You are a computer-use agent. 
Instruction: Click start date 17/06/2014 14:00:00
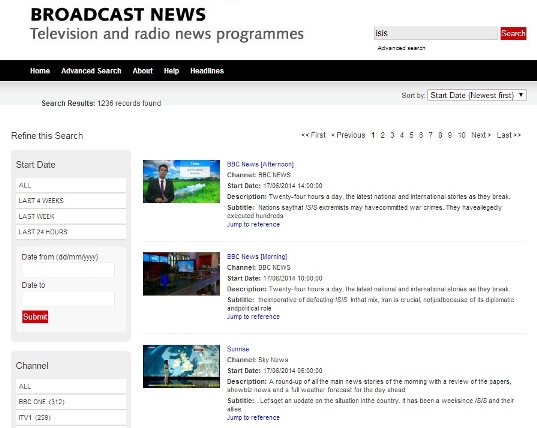[x=293, y=186]
